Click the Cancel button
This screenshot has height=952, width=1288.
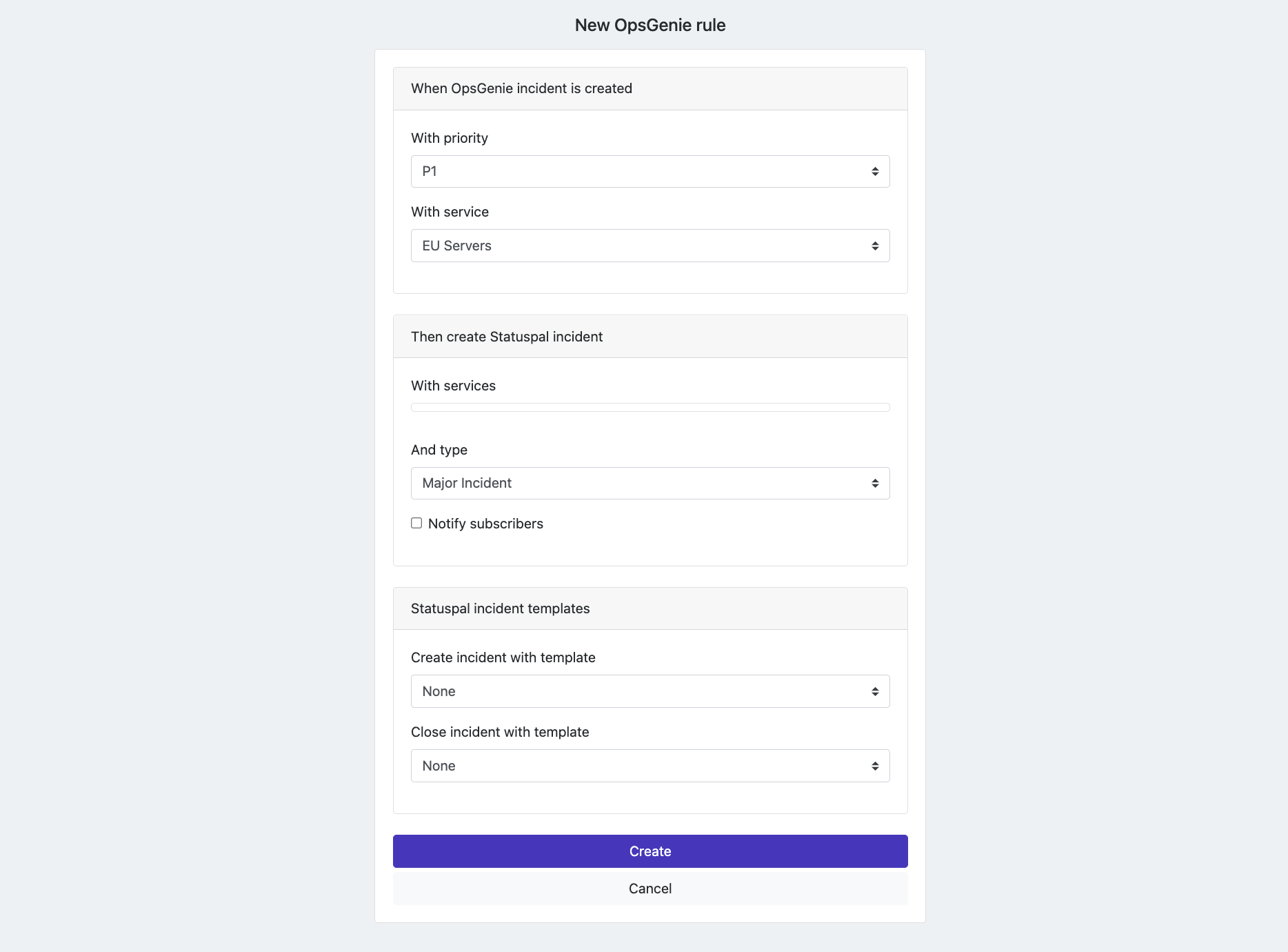coord(650,889)
